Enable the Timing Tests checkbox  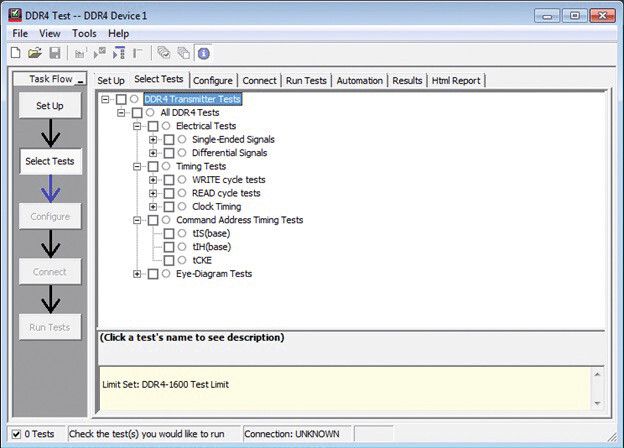(153, 166)
